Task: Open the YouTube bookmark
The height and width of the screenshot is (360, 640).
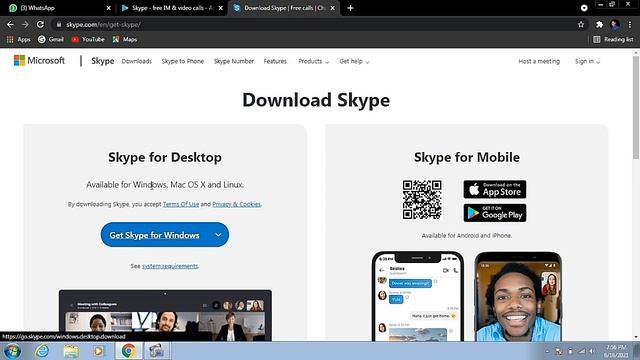Action: 88,39
